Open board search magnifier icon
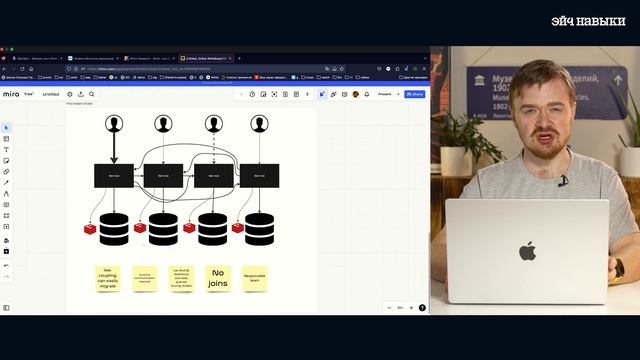This screenshot has height=360, width=640. coord(92,94)
